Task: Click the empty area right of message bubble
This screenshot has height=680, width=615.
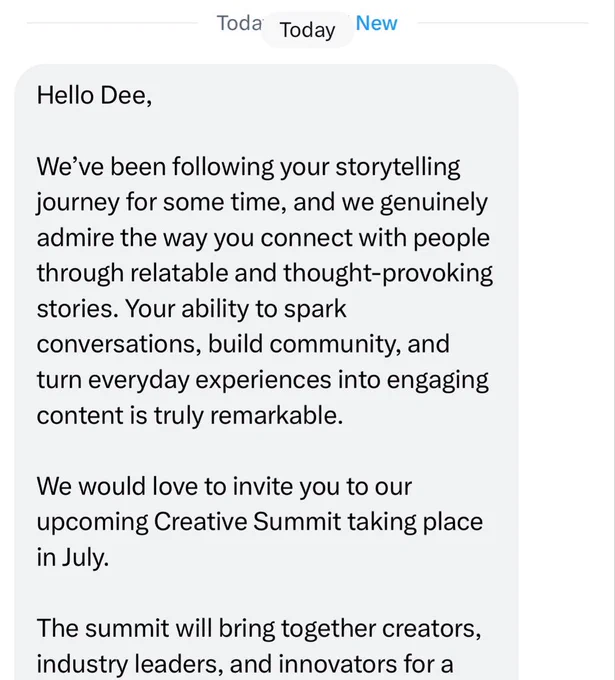Action: [x=564, y=347]
